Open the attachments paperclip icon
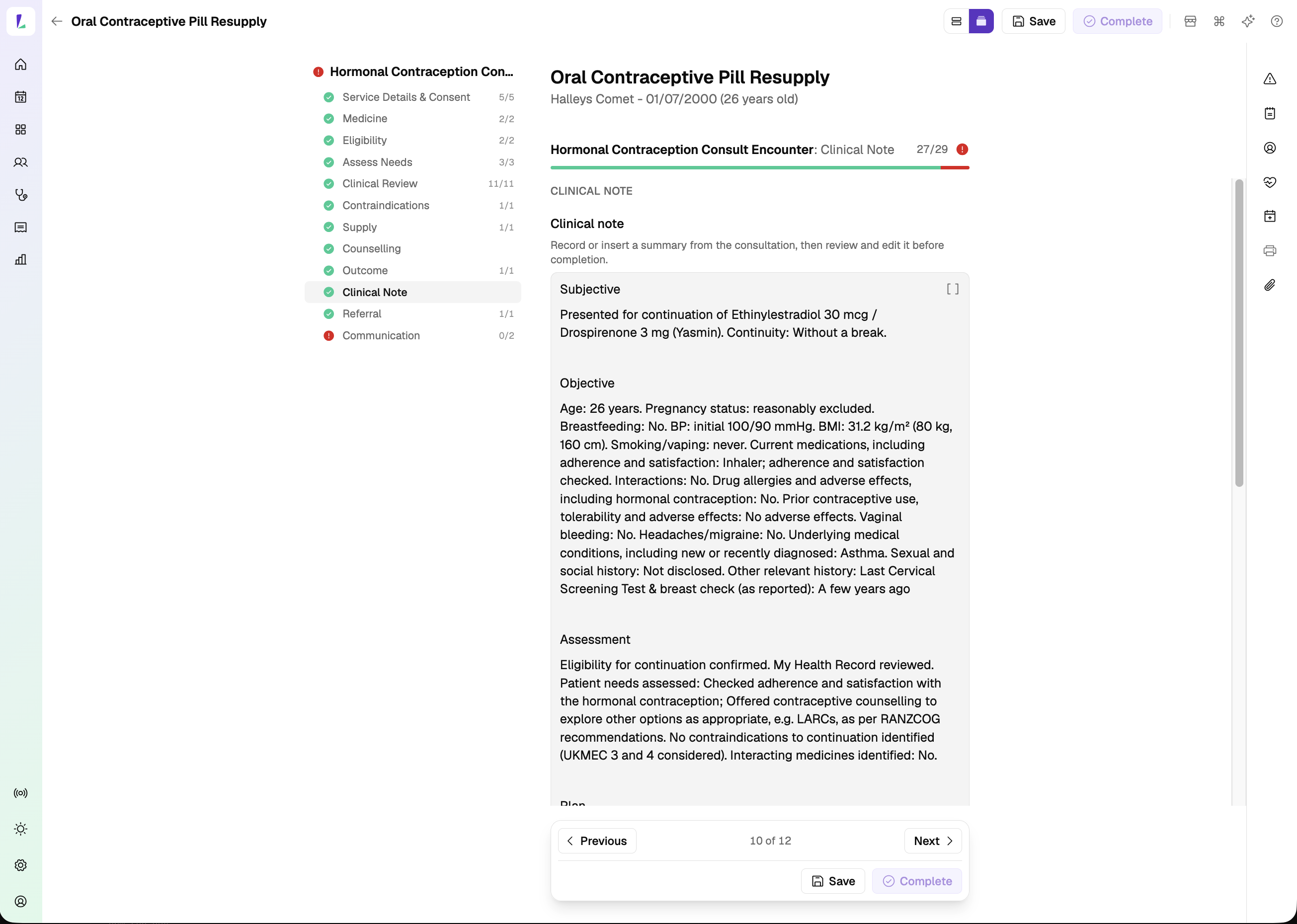This screenshot has width=1297, height=924. pyautogui.click(x=1270, y=285)
